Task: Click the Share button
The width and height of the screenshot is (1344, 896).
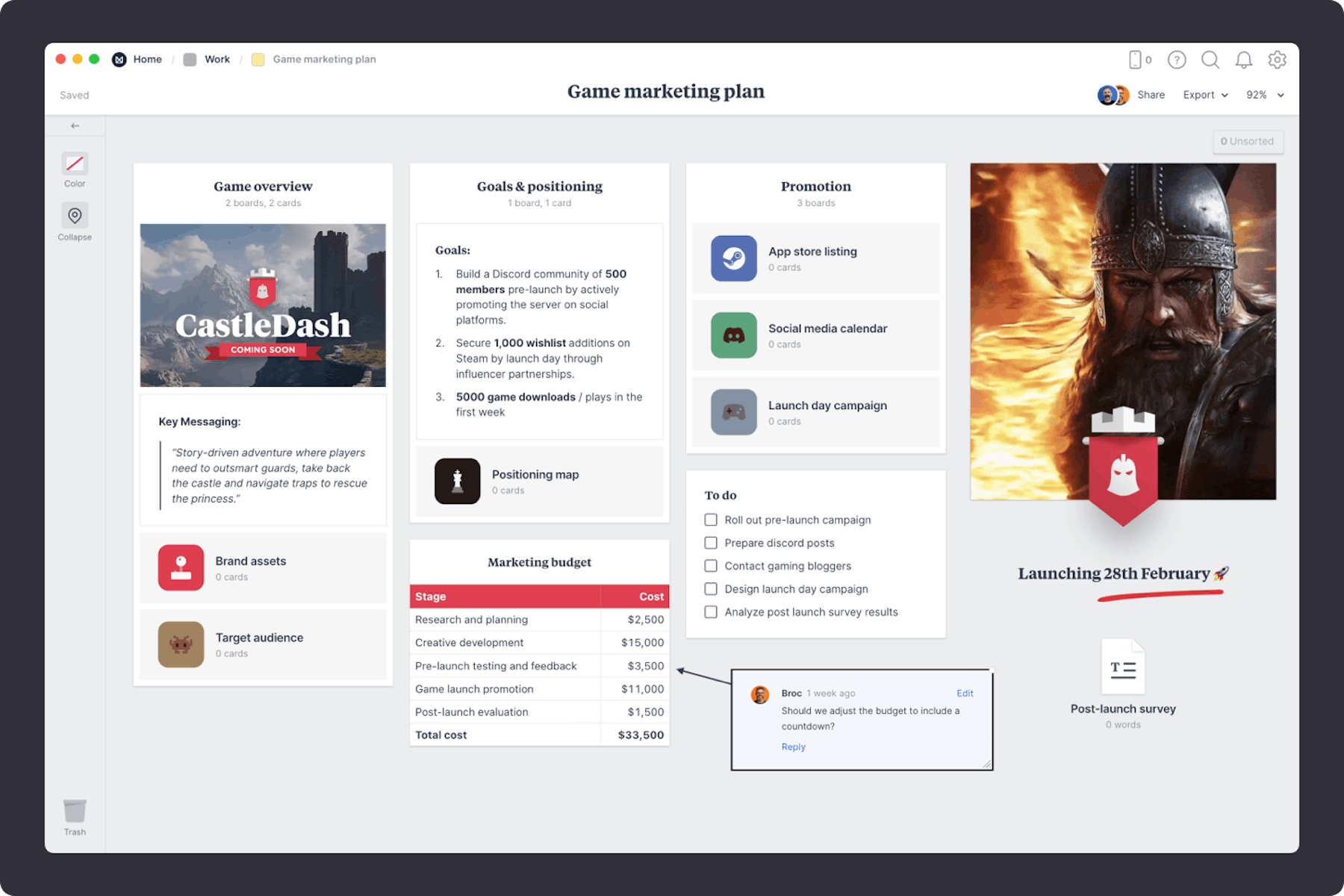Action: point(1151,95)
